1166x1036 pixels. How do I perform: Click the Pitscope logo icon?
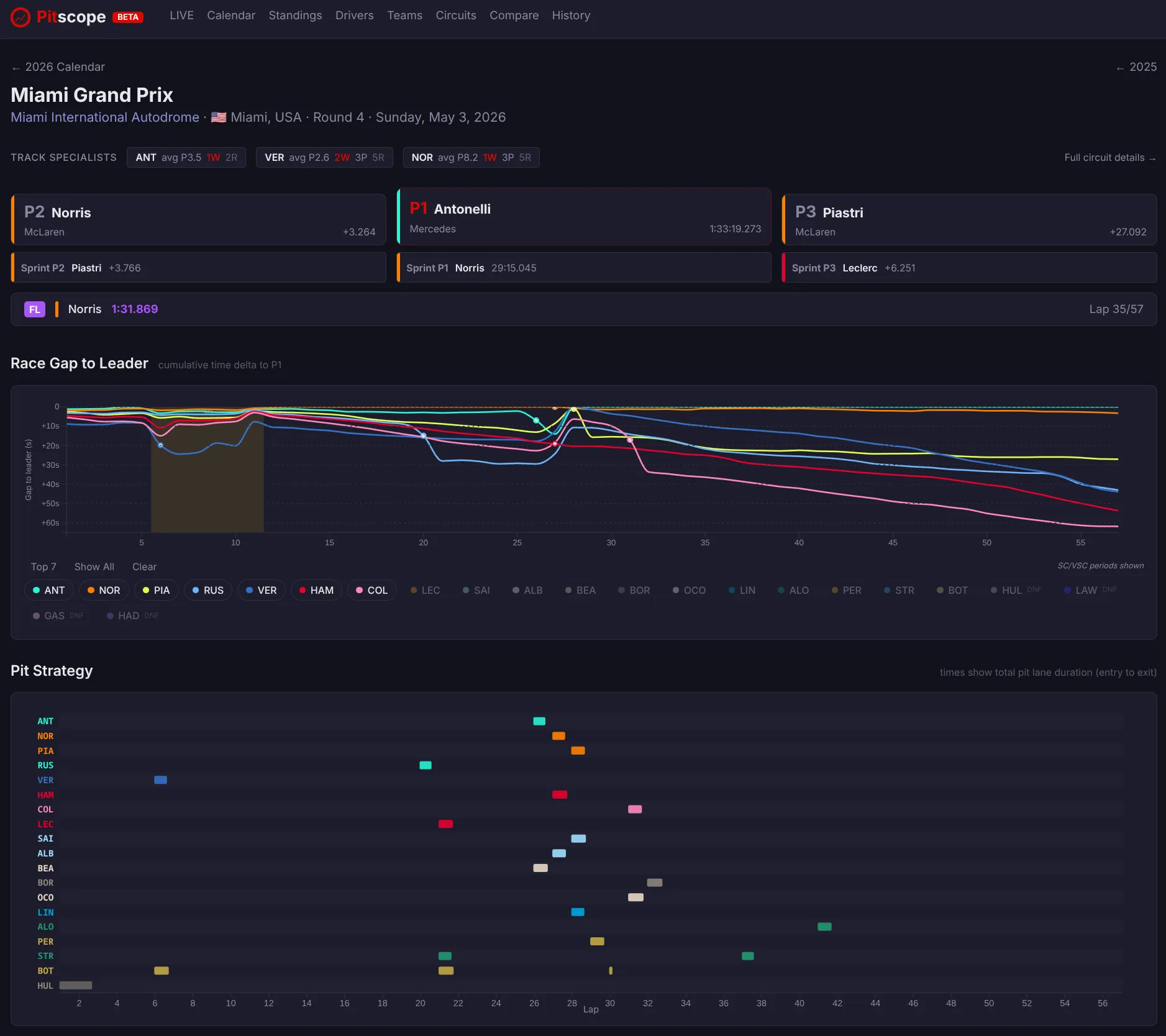click(x=20, y=17)
